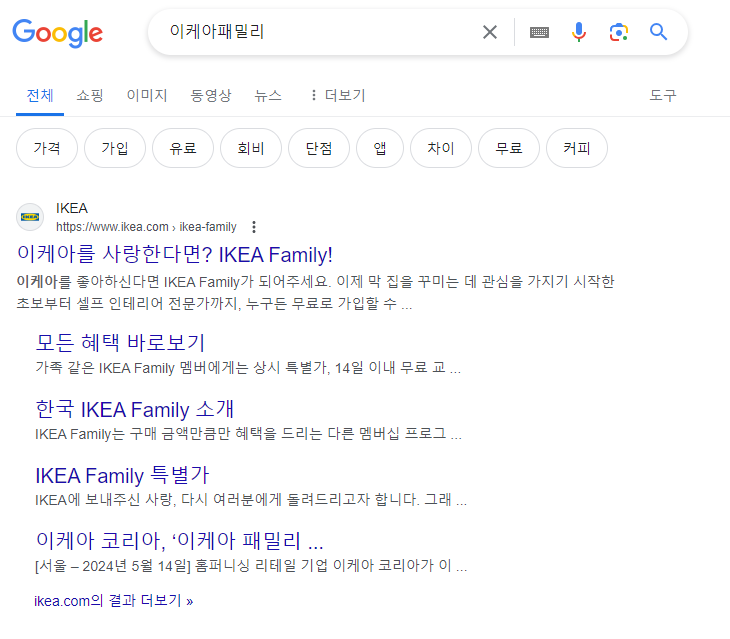Switch to the 쇼핑 tab
This screenshot has height=639, width=730.
[90, 95]
